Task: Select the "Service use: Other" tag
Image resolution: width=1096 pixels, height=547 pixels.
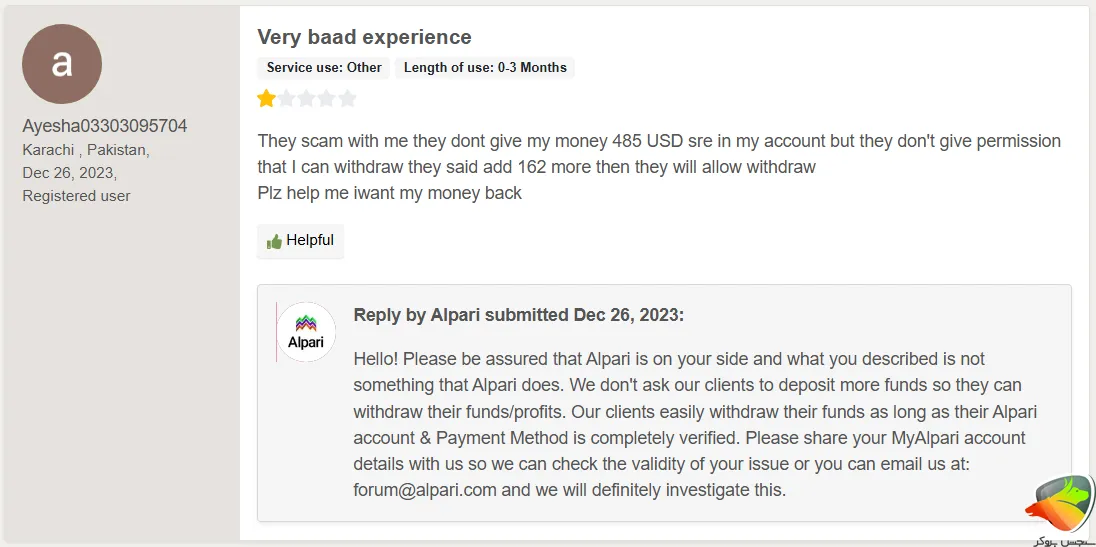Action: tap(324, 68)
